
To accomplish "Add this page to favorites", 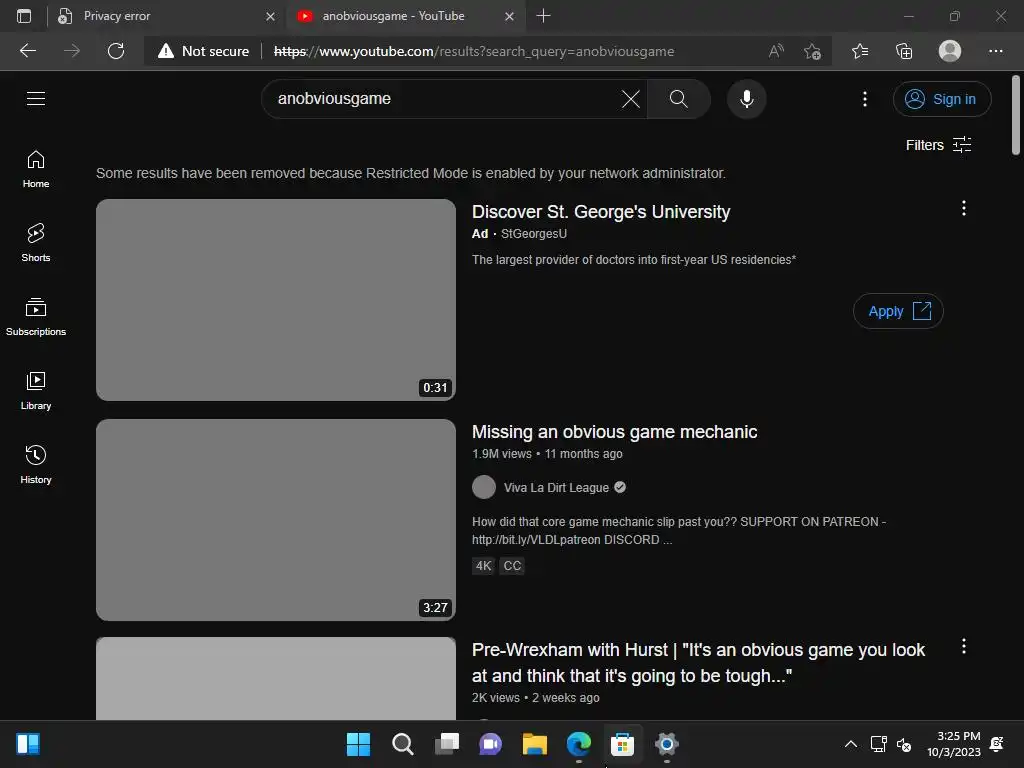I will 812,51.
